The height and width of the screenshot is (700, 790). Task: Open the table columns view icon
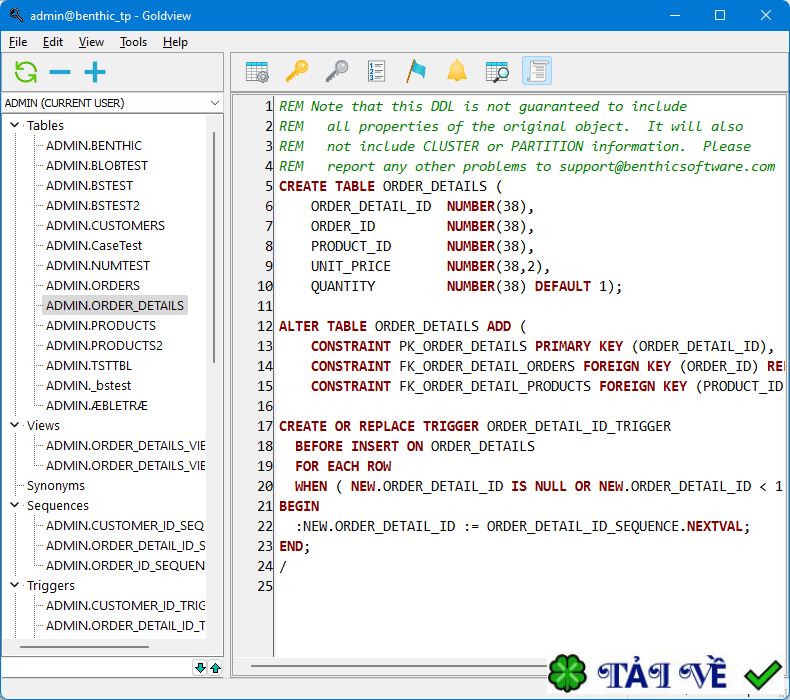point(257,71)
